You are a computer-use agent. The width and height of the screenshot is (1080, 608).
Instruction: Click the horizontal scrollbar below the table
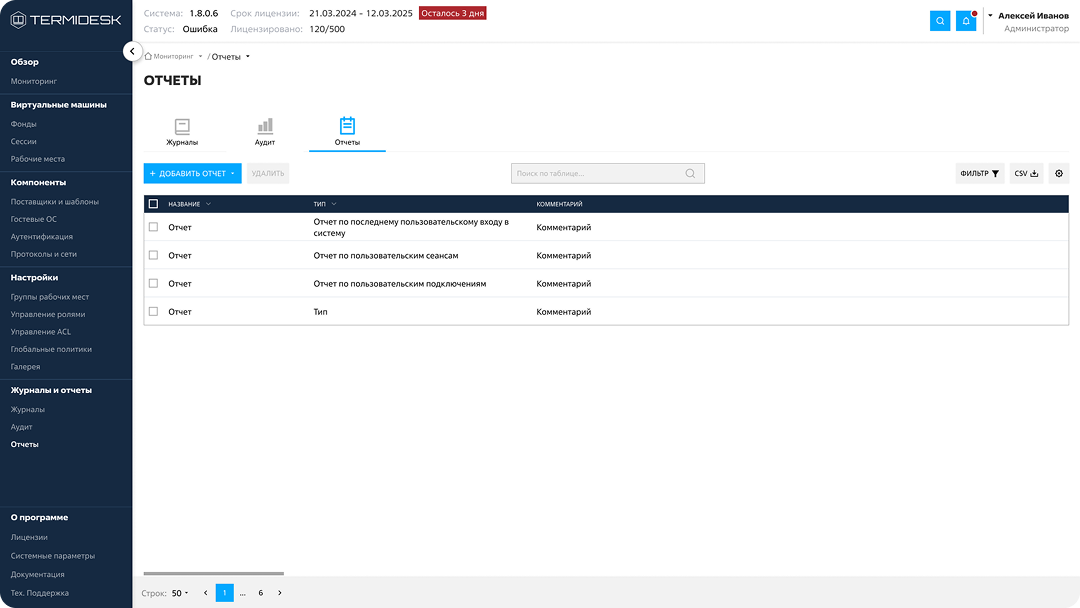(x=213, y=574)
